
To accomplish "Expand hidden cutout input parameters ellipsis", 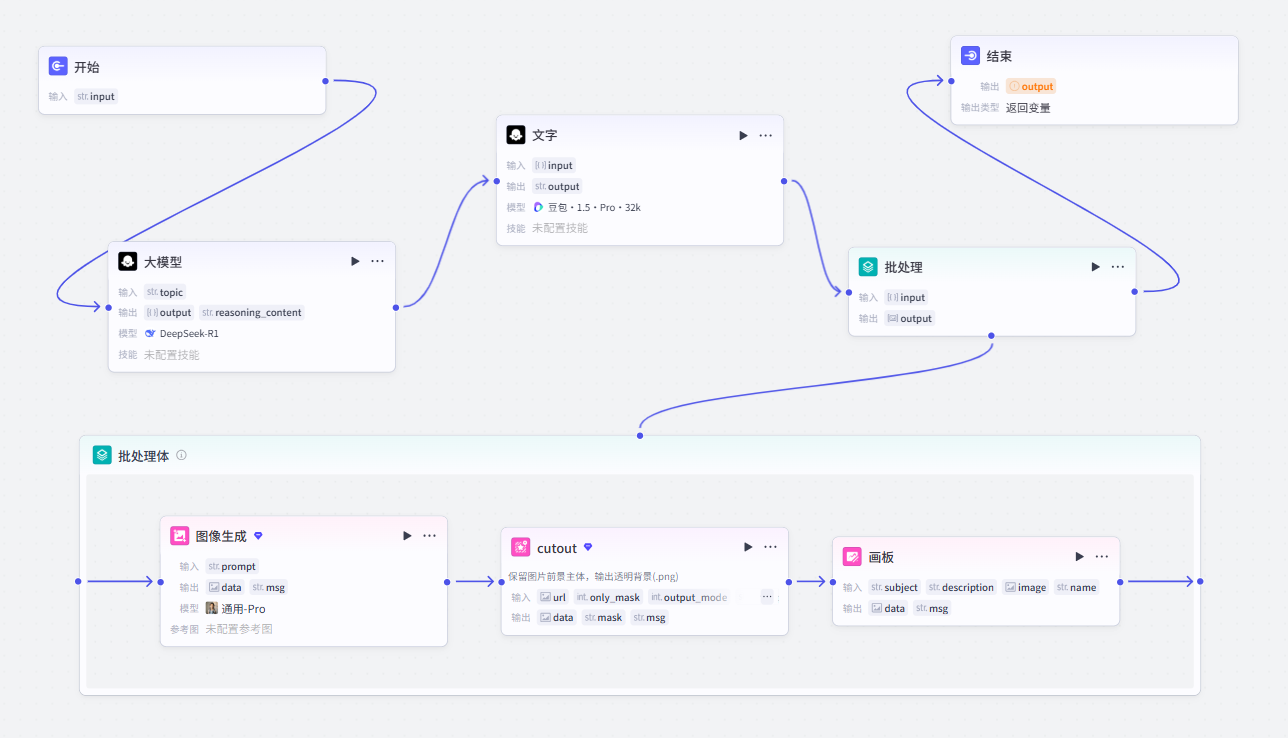I will click(x=767, y=597).
